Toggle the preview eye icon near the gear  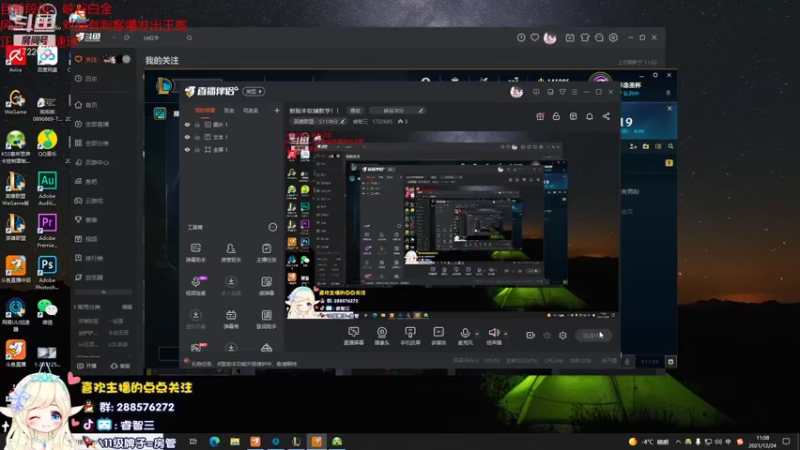point(547,335)
